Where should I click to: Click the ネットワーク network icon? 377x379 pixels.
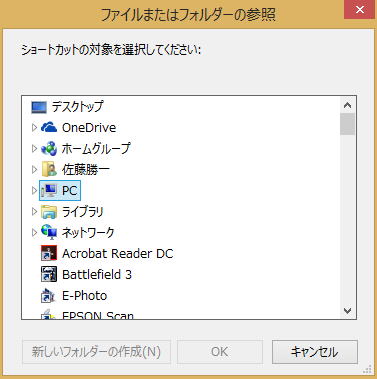pyautogui.click(x=49, y=232)
